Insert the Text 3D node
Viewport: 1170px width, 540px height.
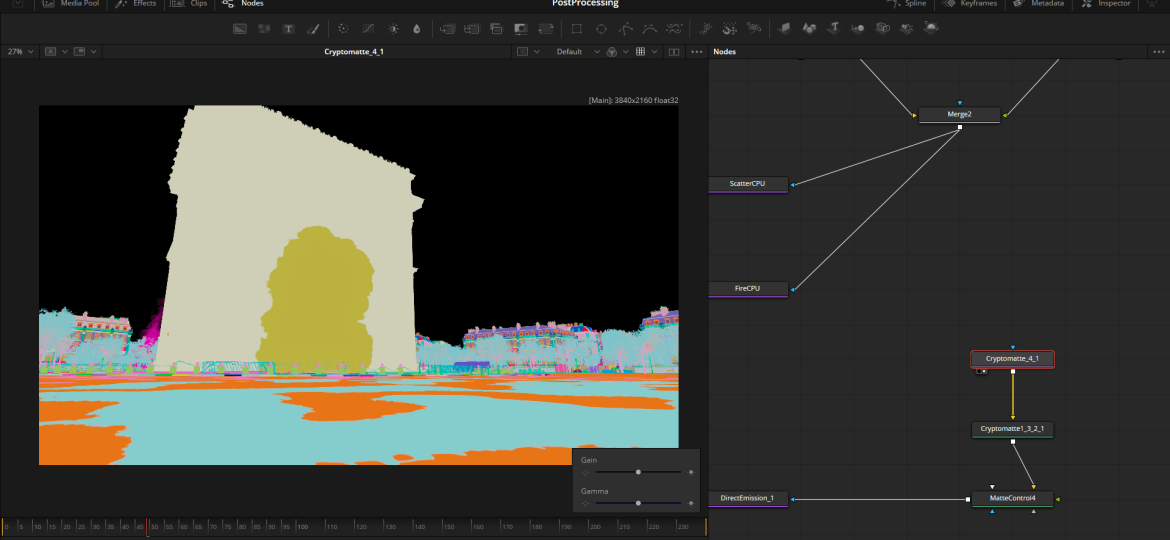[x=833, y=28]
